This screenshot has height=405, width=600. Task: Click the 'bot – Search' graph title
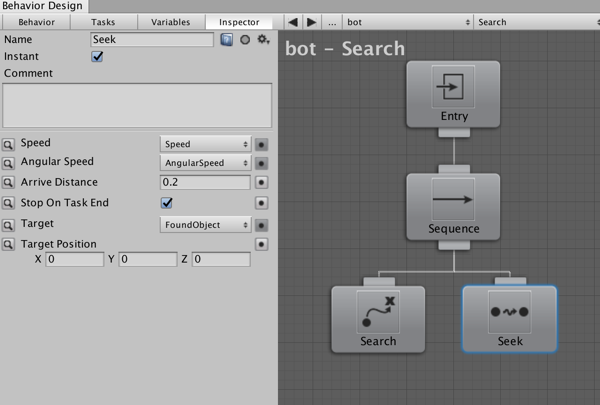coord(345,49)
